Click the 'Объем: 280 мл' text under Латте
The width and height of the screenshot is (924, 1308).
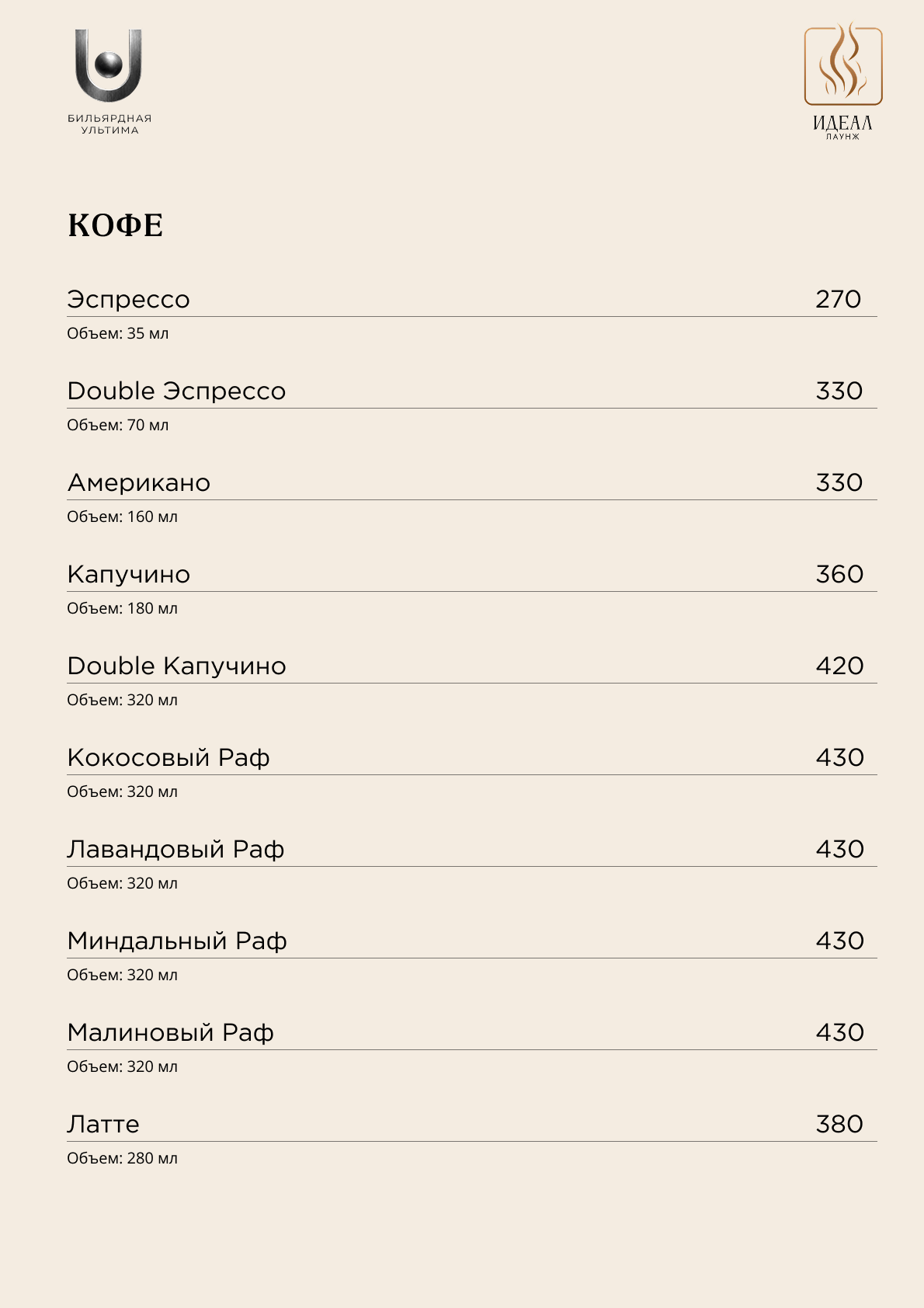122,1158
